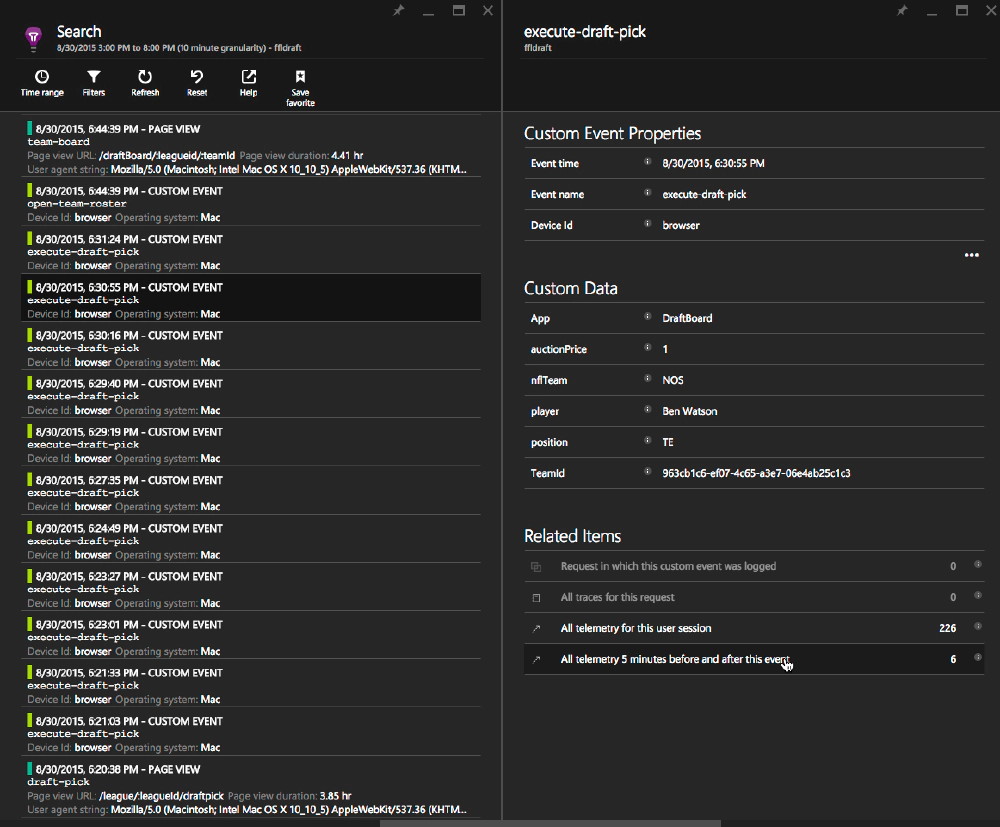Screen dimensions: 1000x827
Task: Click the Event name value execute-draft-pick
Action: [x=704, y=194]
